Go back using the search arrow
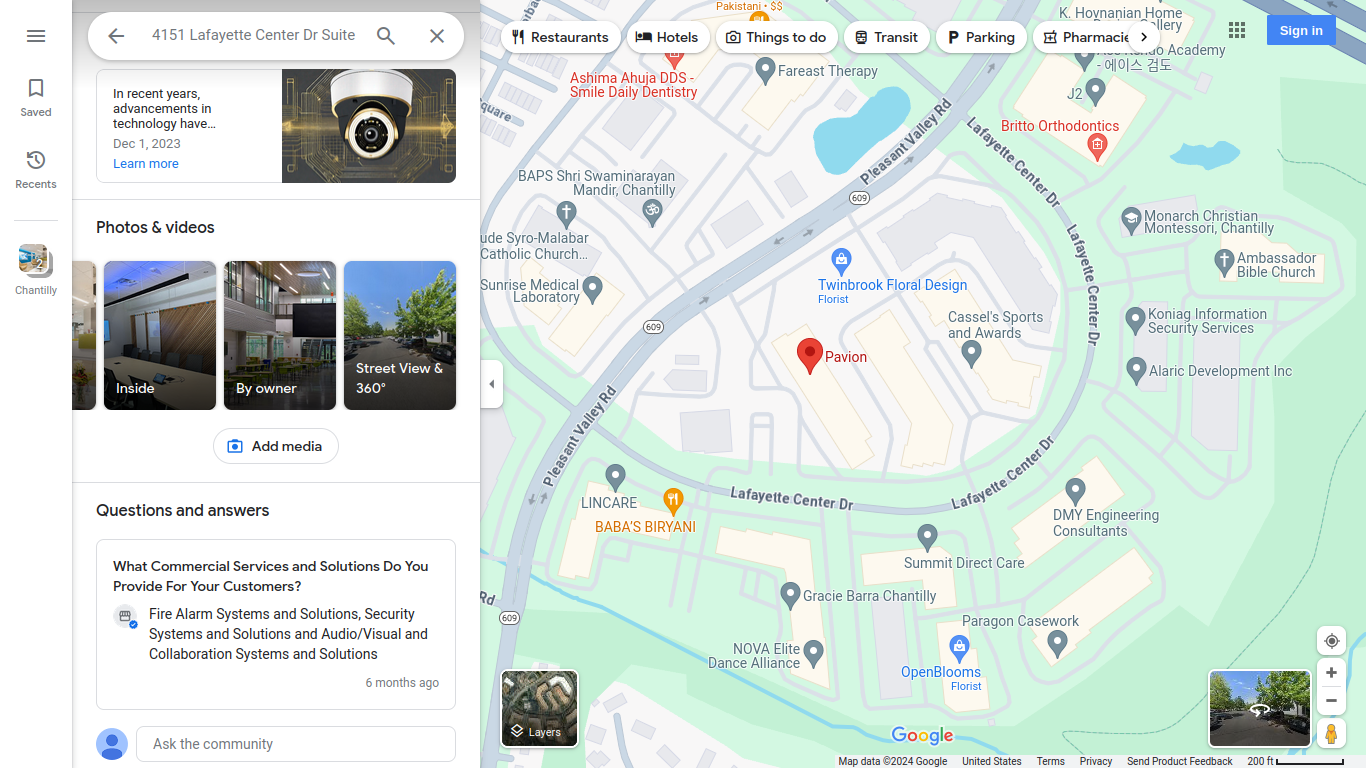1366x768 pixels. click(116, 36)
